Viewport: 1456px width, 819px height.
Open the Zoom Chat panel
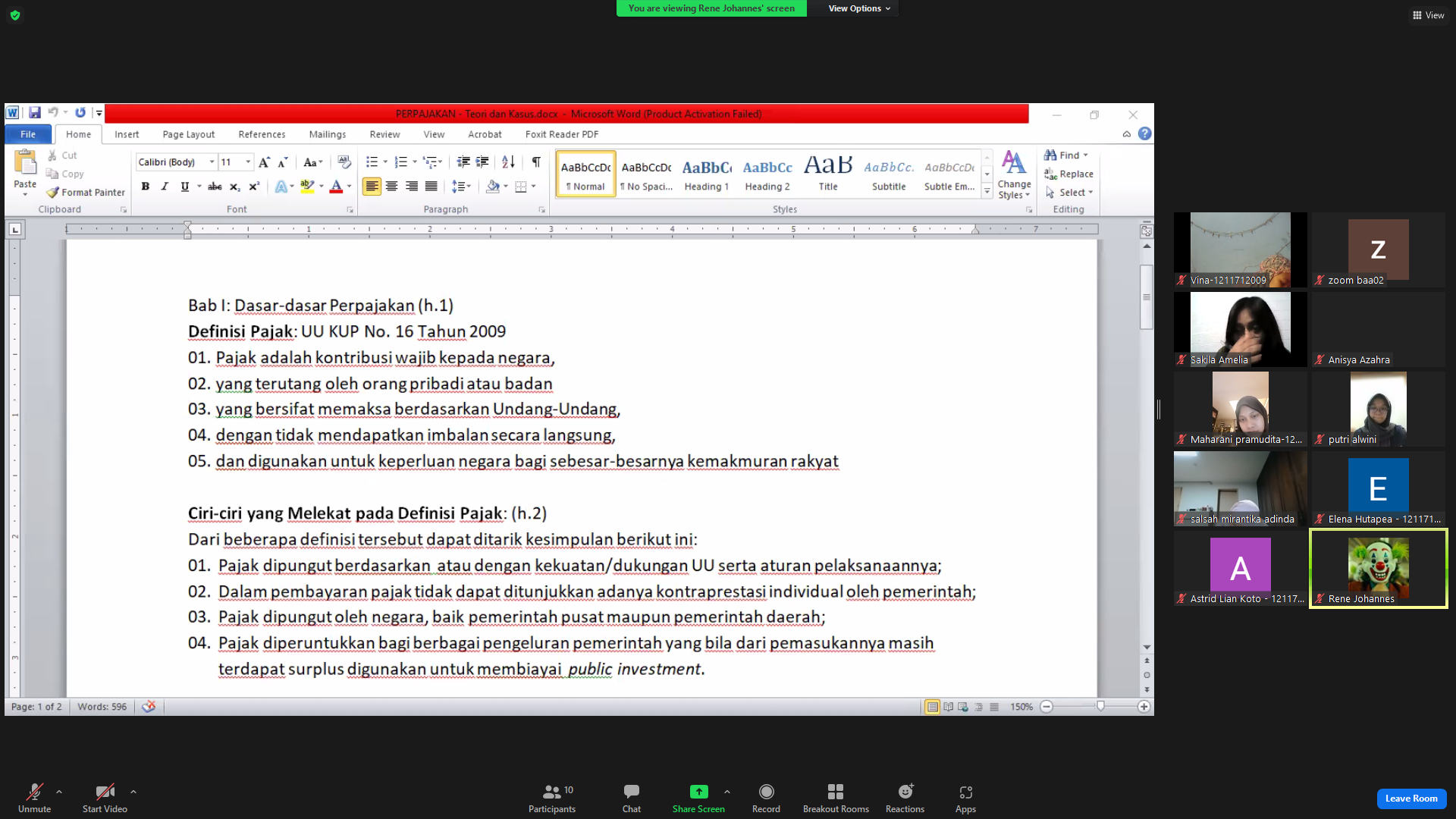tap(632, 799)
